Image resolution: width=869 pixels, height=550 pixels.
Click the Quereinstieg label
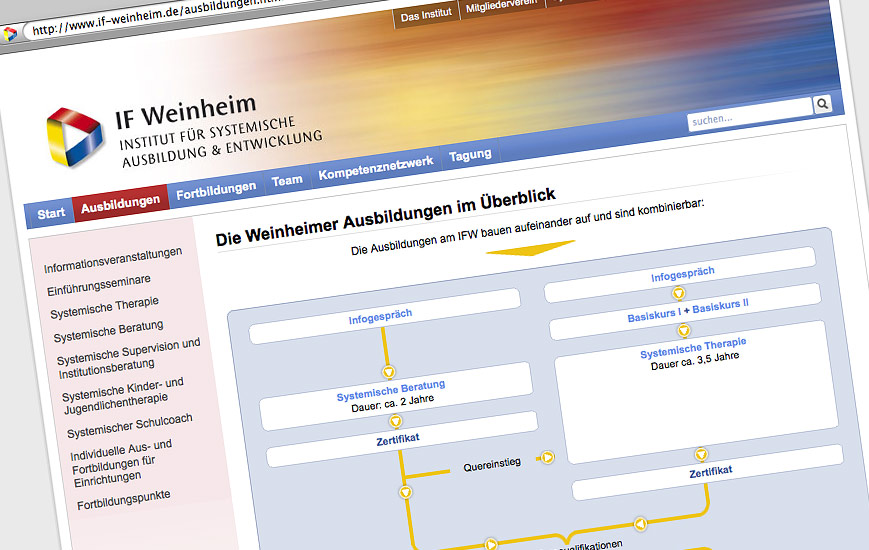(x=492, y=464)
